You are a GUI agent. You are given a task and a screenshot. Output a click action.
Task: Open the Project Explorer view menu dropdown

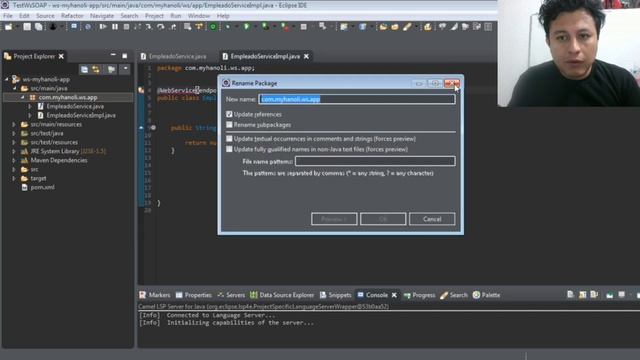click(126, 69)
